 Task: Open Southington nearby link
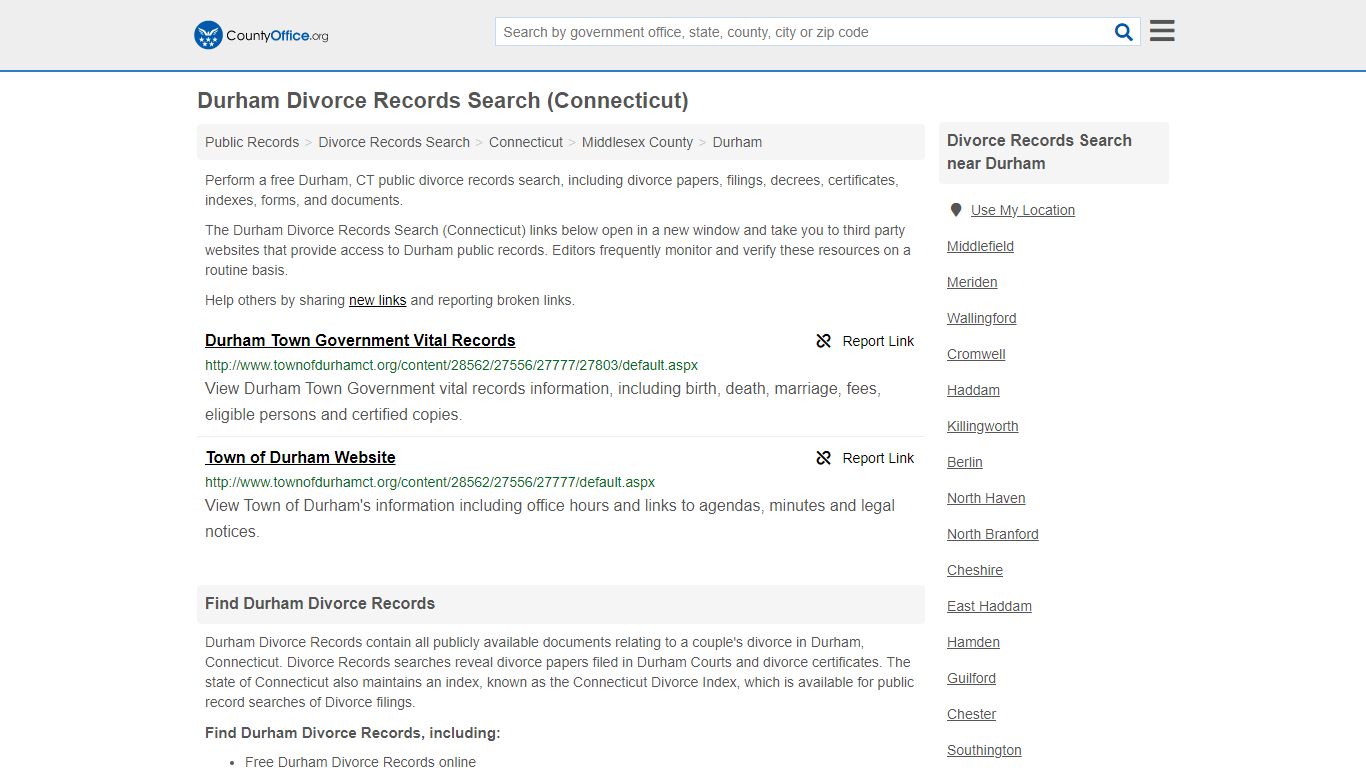click(x=984, y=750)
